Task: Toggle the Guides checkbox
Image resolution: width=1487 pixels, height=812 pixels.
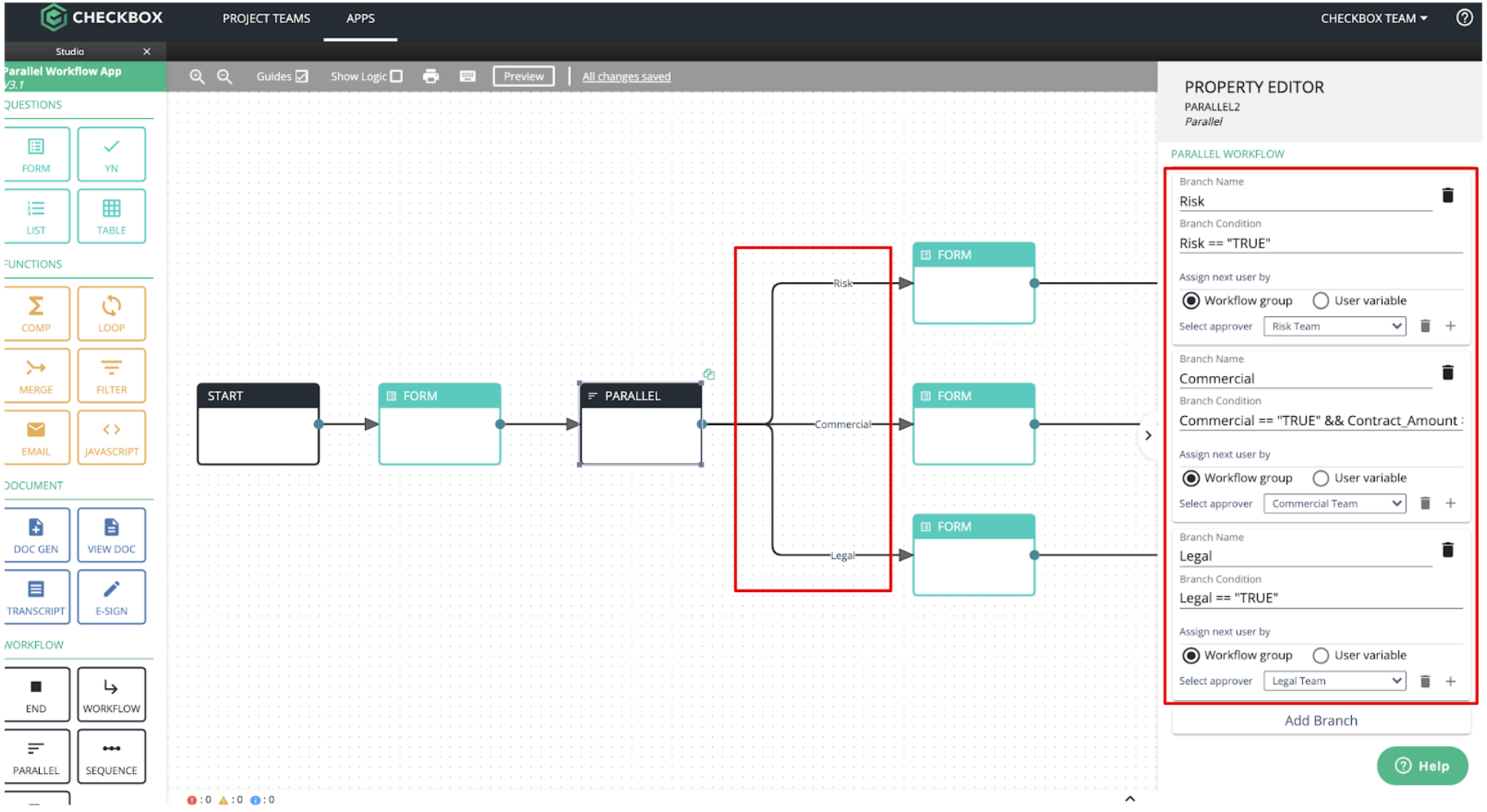Action: [302, 77]
